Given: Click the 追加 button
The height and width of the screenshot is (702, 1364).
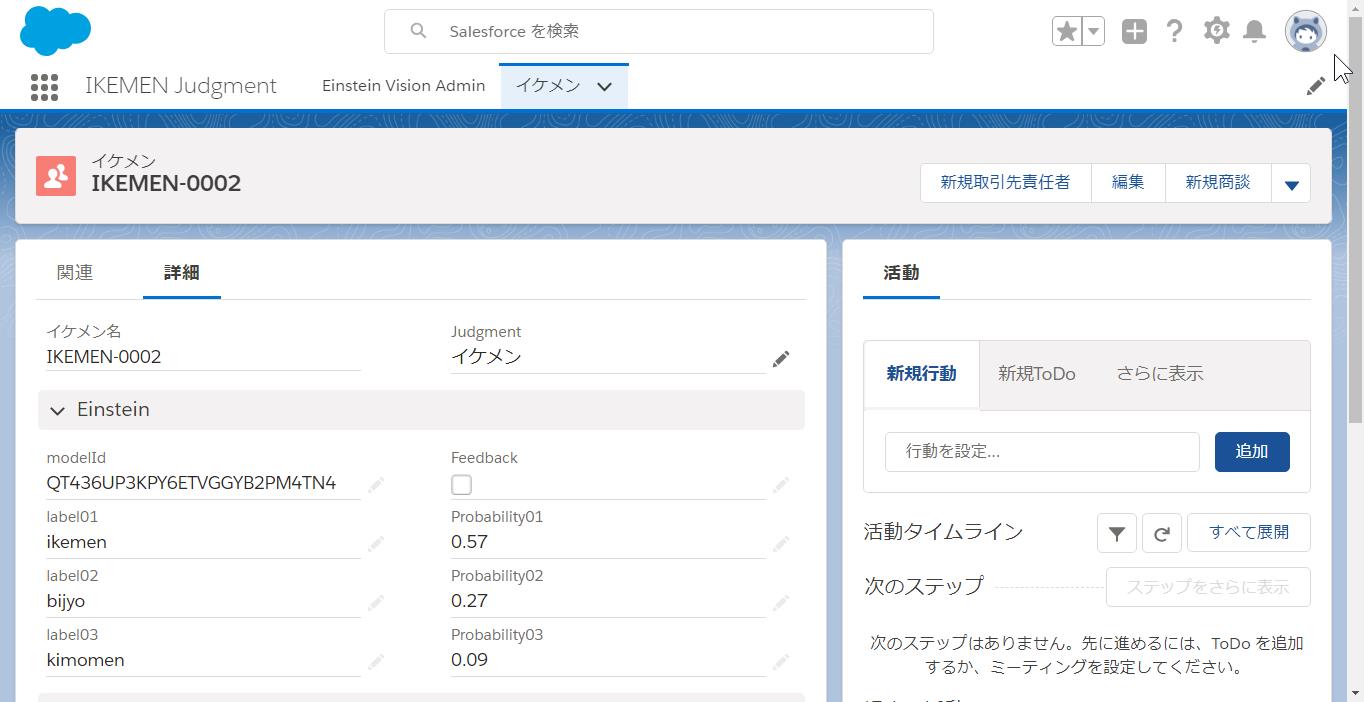Looking at the screenshot, I should point(1252,452).
